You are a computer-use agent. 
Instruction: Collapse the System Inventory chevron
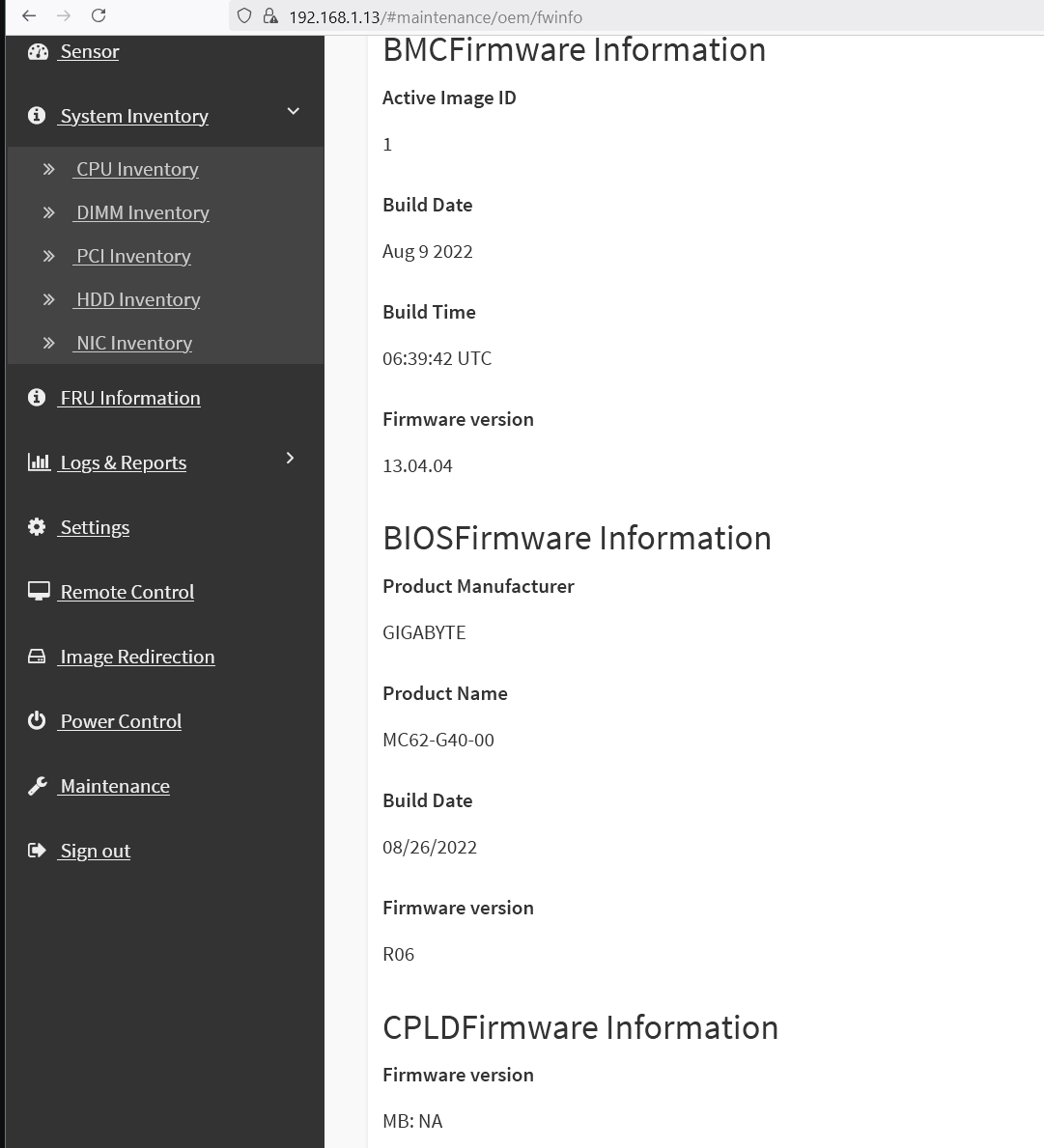tap(293, 112)
